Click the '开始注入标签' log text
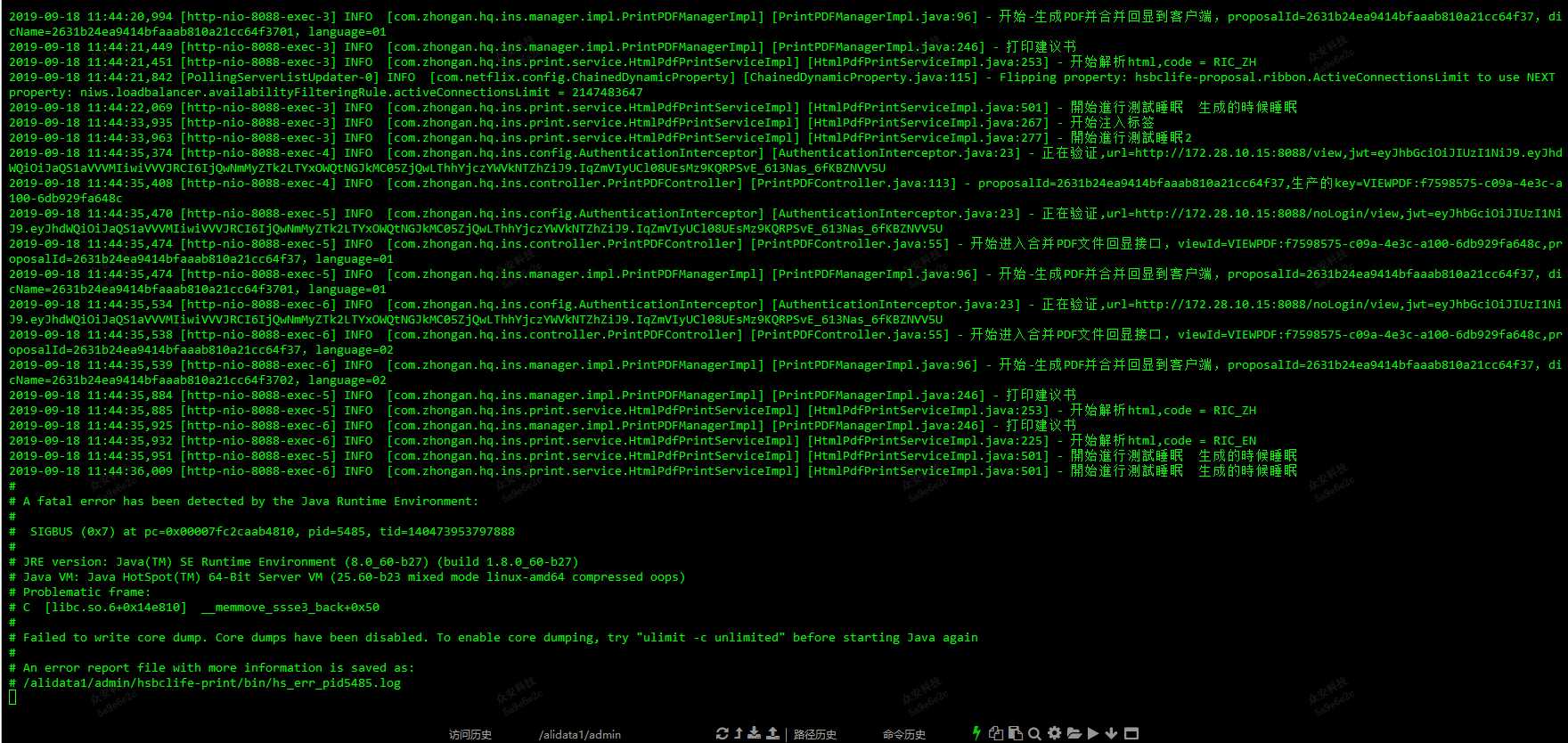The image size is (1568, 743). coord(1112,123)
